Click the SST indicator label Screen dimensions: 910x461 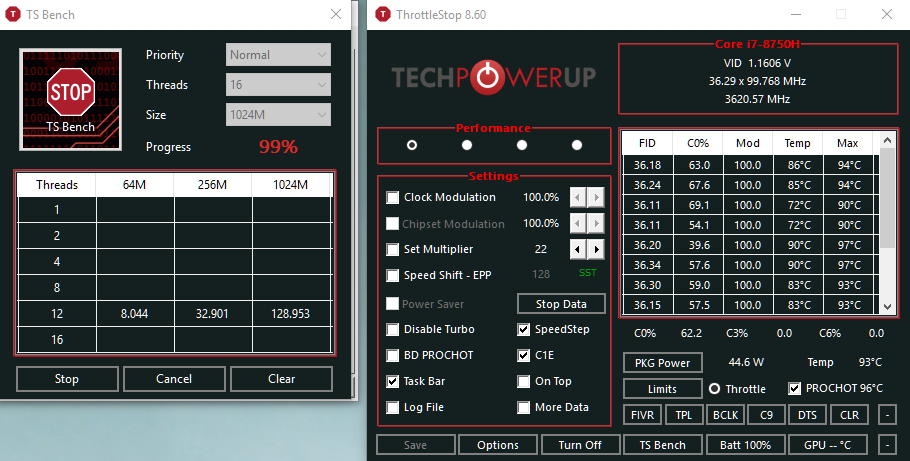click(587, 273)
